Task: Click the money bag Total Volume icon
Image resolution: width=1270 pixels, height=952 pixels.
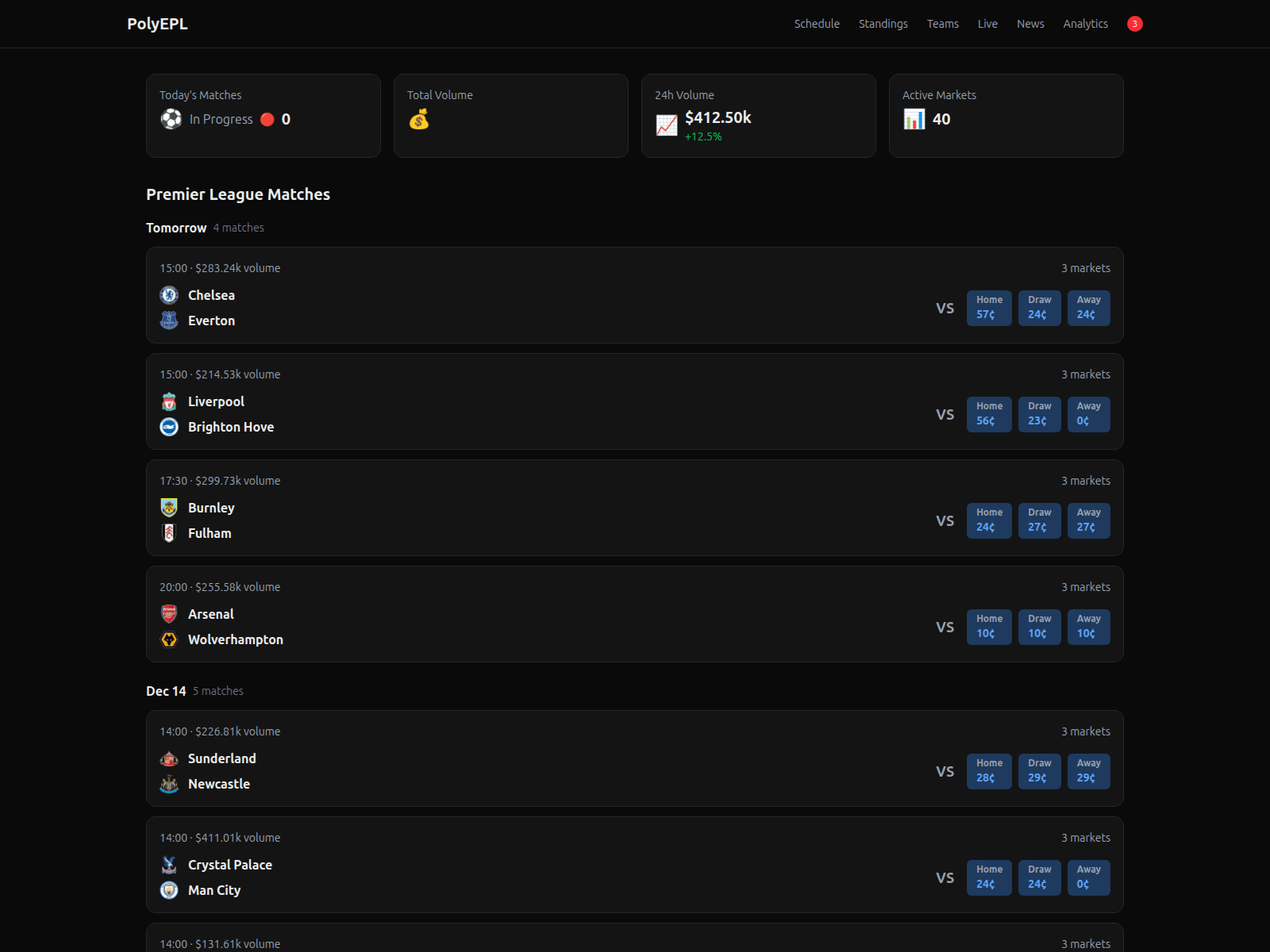Action: [x=419, y=120]
